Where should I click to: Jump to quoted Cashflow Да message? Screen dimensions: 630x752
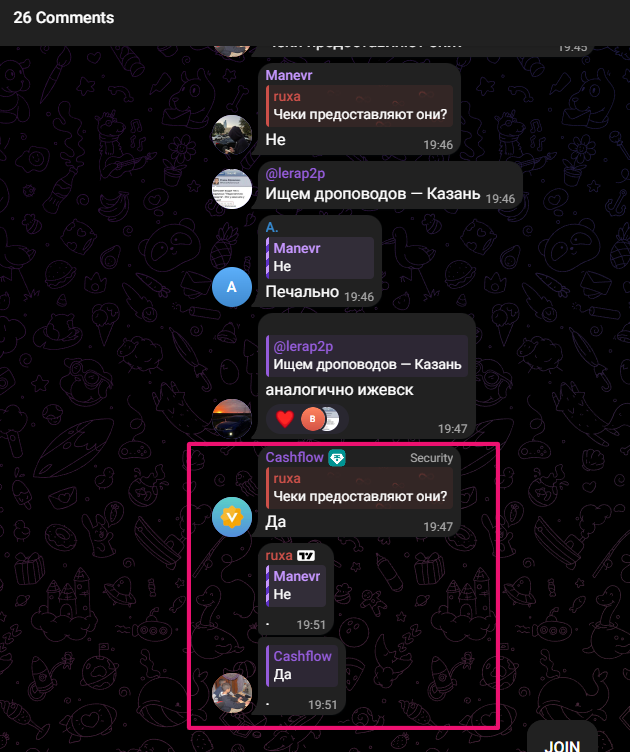point(302,666)
